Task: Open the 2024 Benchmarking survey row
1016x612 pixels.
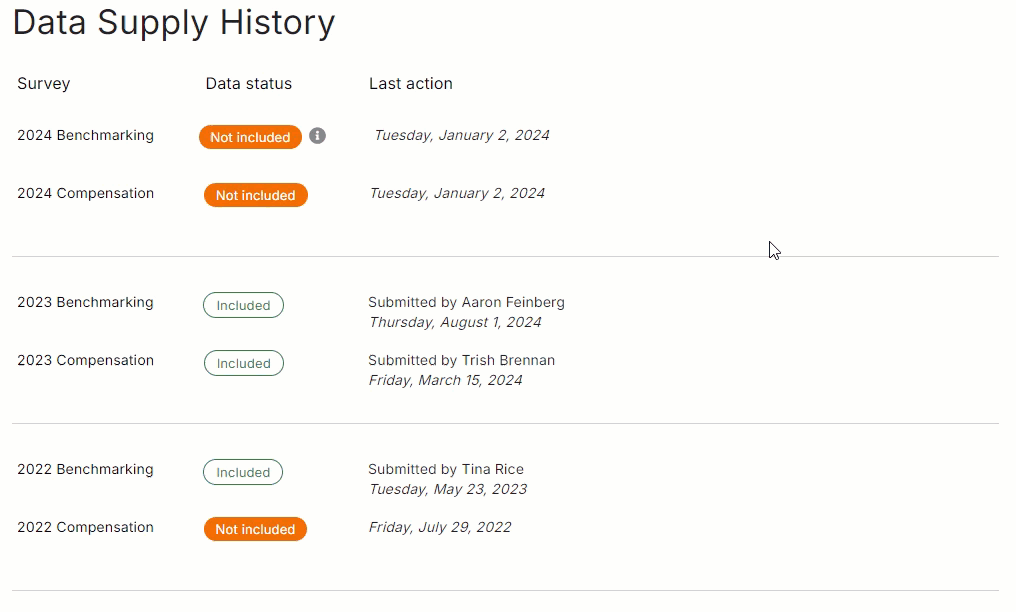Action: [x=85, y=135]
